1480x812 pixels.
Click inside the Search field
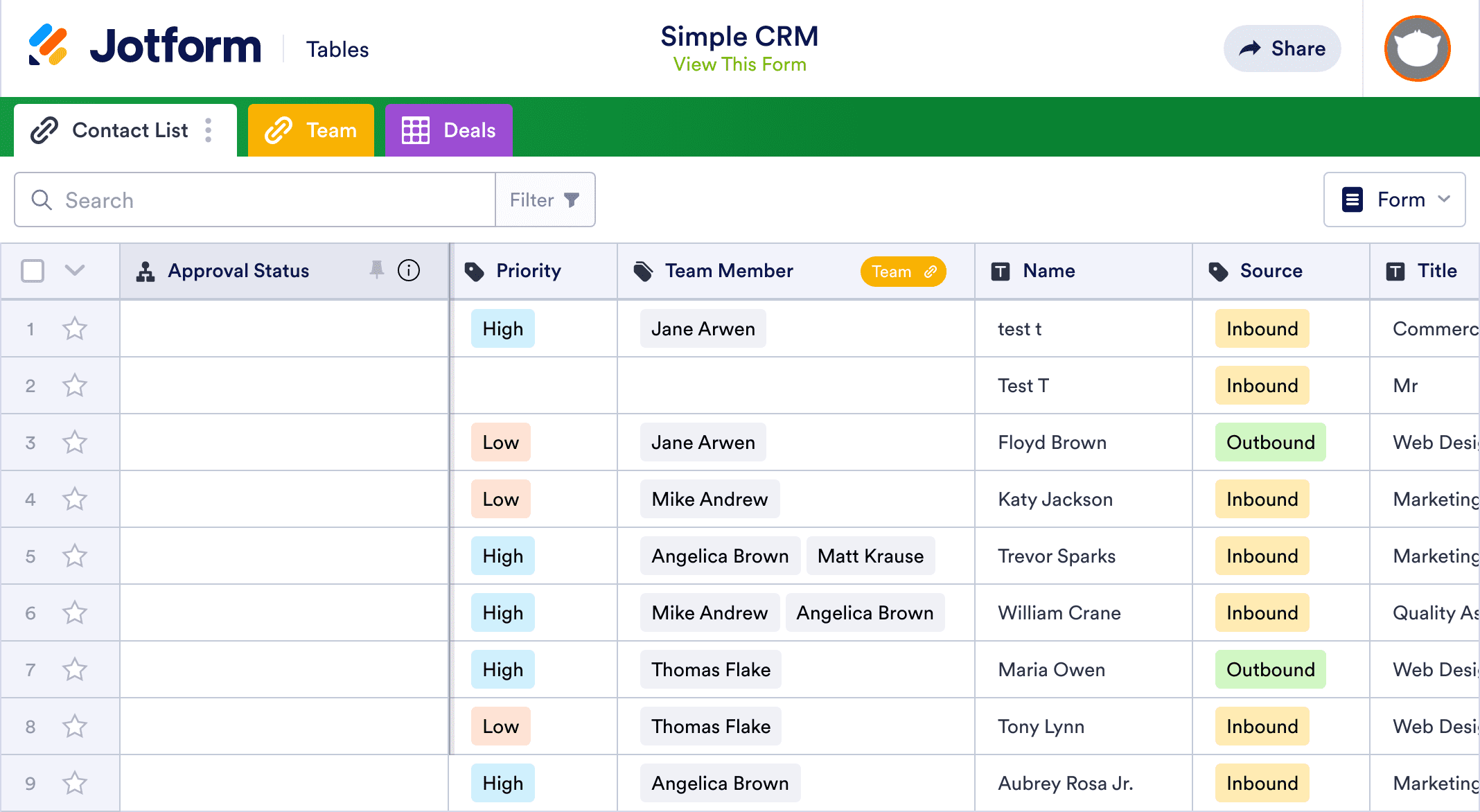pos(243,200)
